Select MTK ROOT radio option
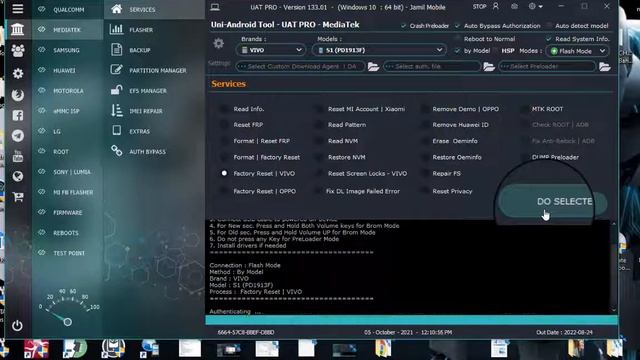 pyautogui.click(x=524, y=109)
